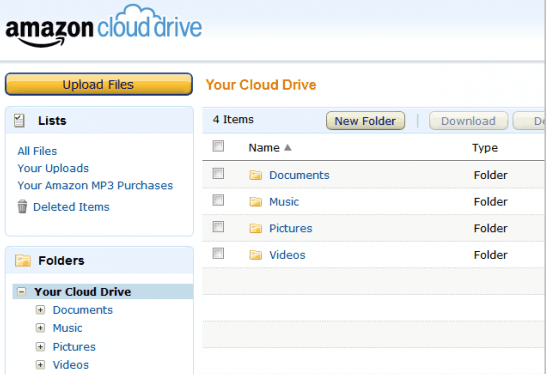Expand the Music folder in tree
Screen dimensions: 546x374
click(x=40, y=328)
